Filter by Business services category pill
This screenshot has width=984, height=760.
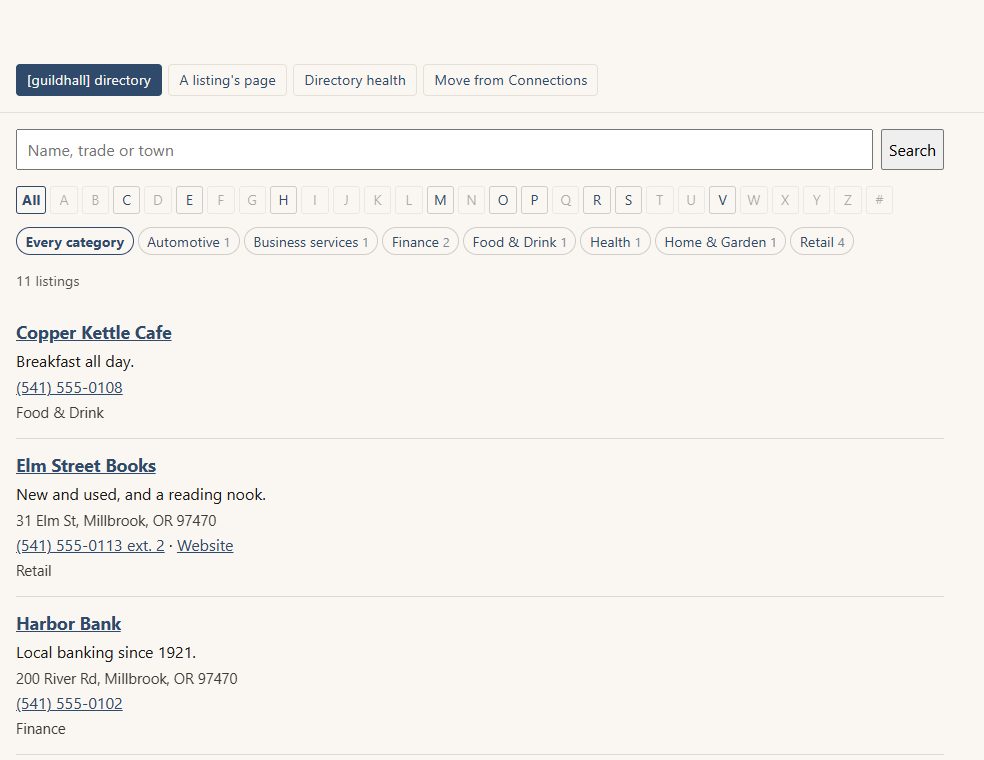[x=311, y=242]
